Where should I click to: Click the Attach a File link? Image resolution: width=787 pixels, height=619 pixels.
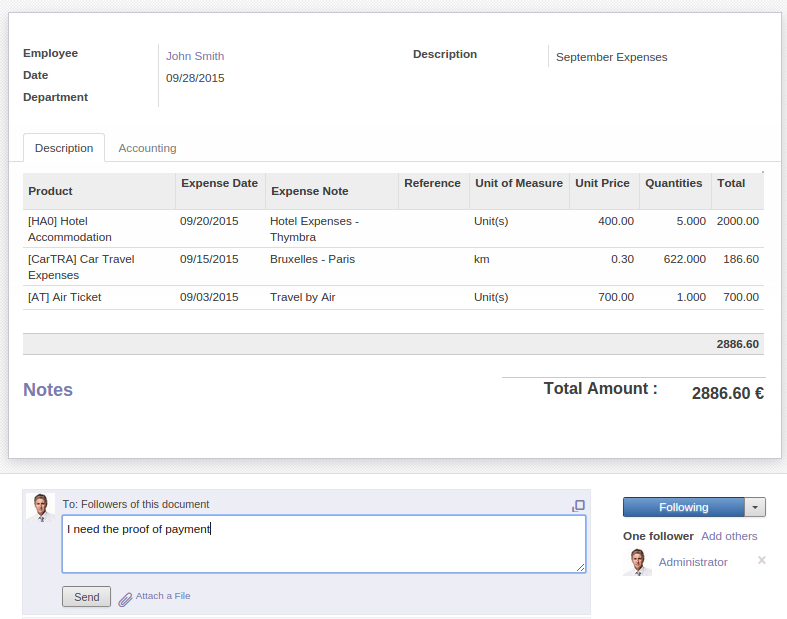coord(163,596)
